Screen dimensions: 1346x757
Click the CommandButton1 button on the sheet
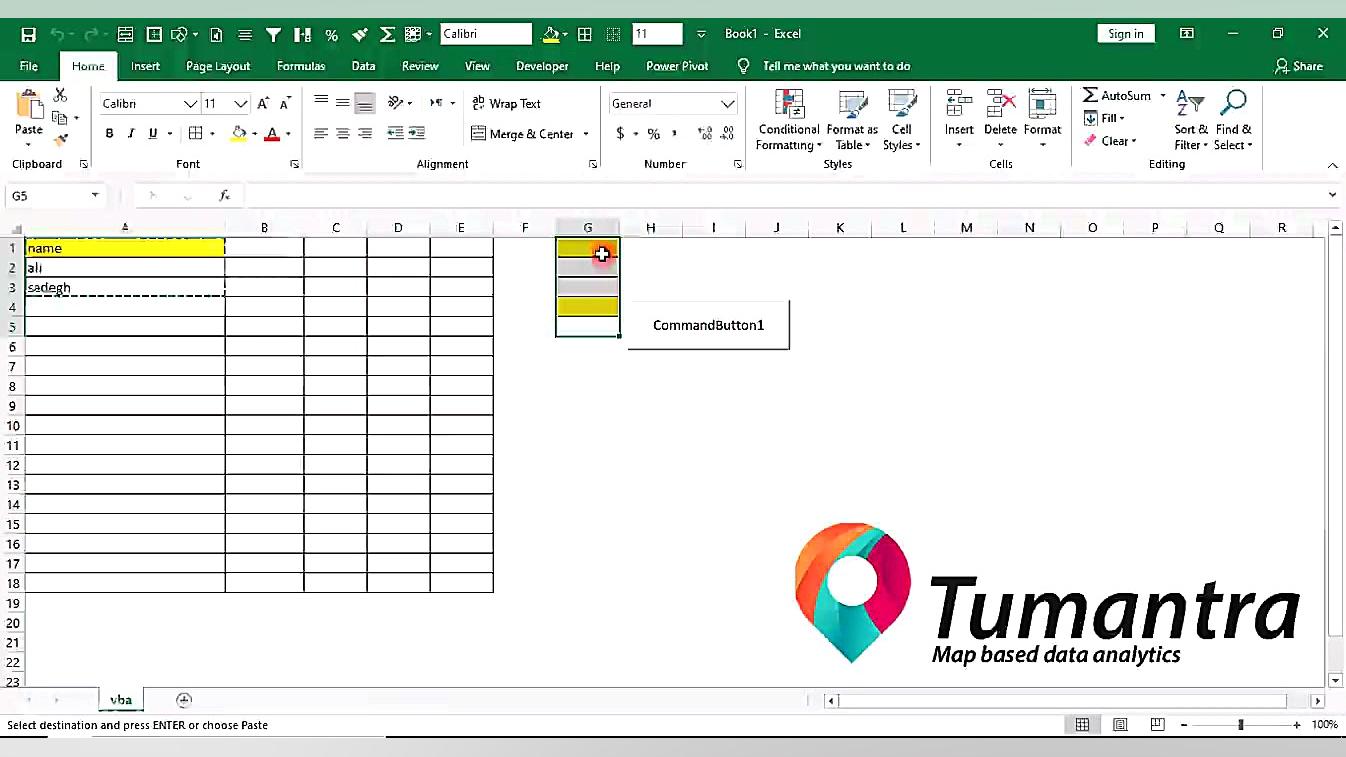click(708, 324)
